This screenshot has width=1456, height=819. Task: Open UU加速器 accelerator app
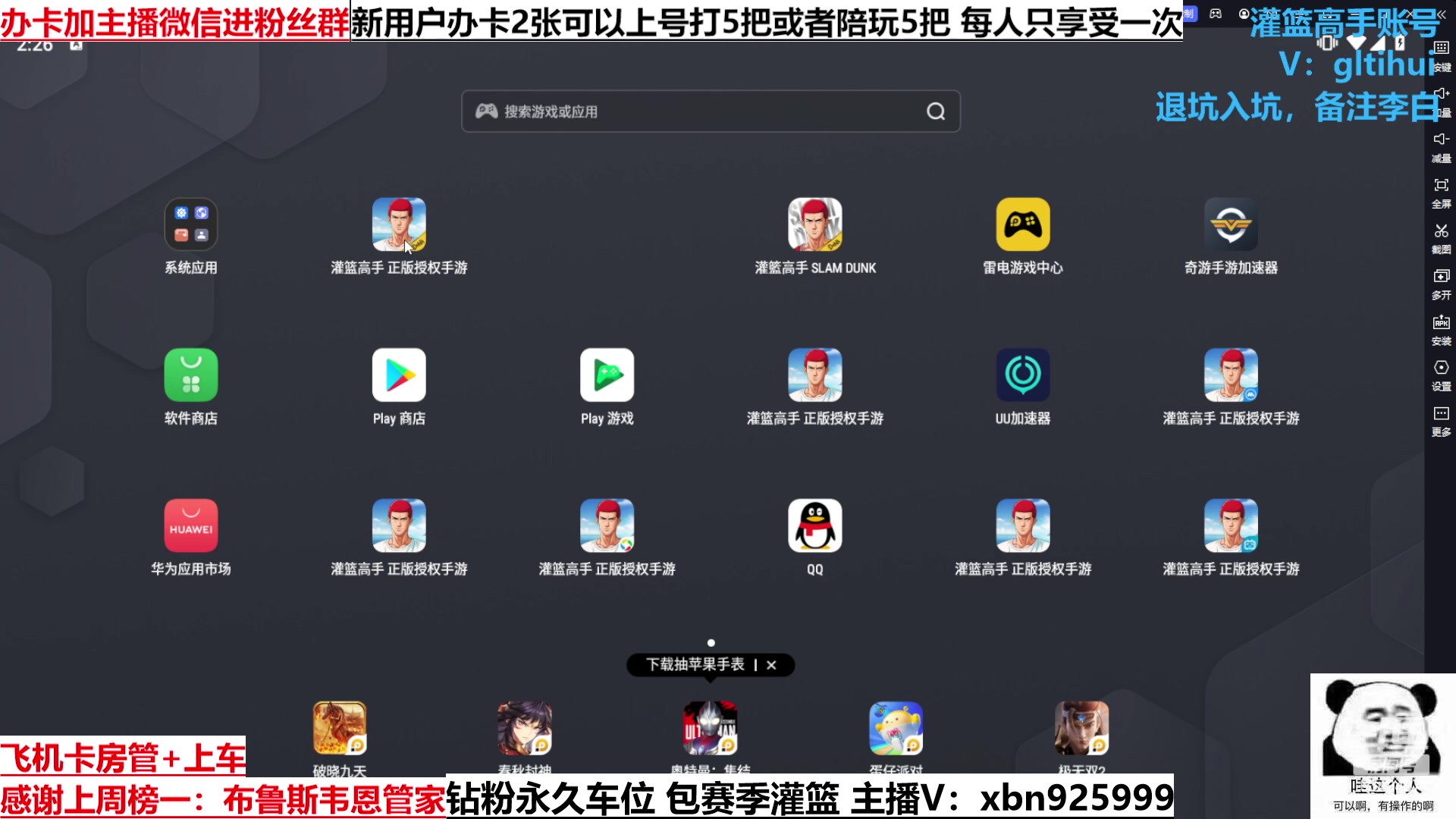pos(1022,375)
